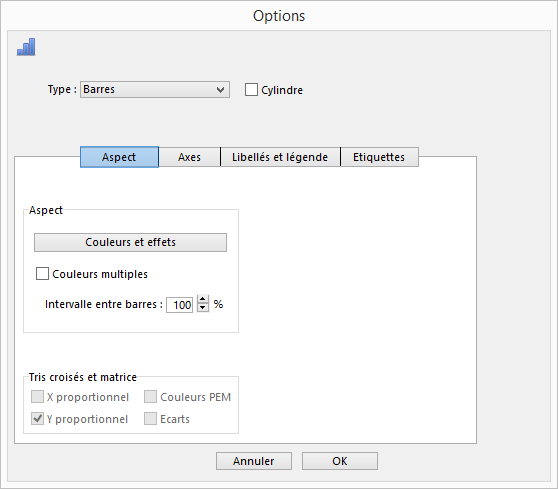Increase bar interval with up spinner arrow
Screen dimensions: 558x489
point(203,299)
